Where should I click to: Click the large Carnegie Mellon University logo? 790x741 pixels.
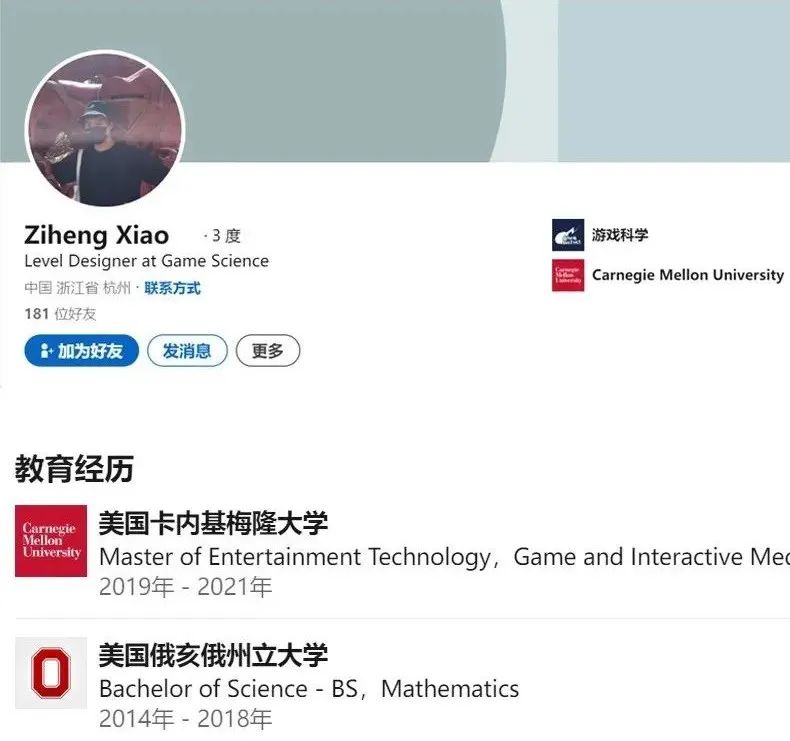51,541
